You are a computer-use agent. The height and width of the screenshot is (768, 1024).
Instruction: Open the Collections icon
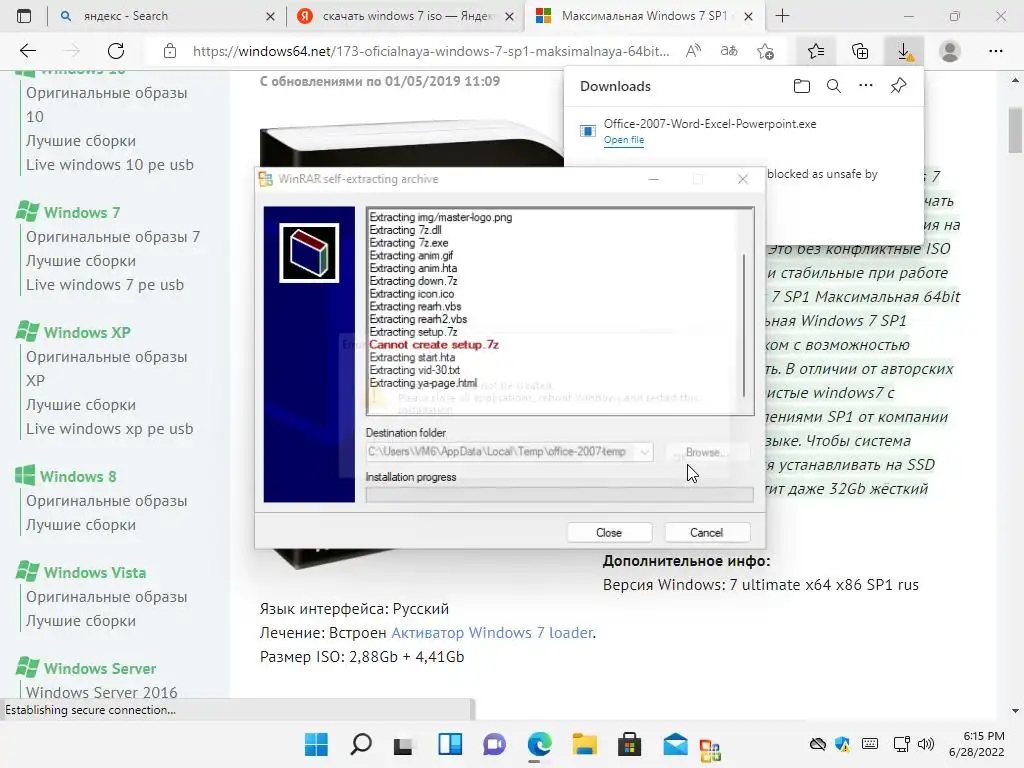(860, 51)
